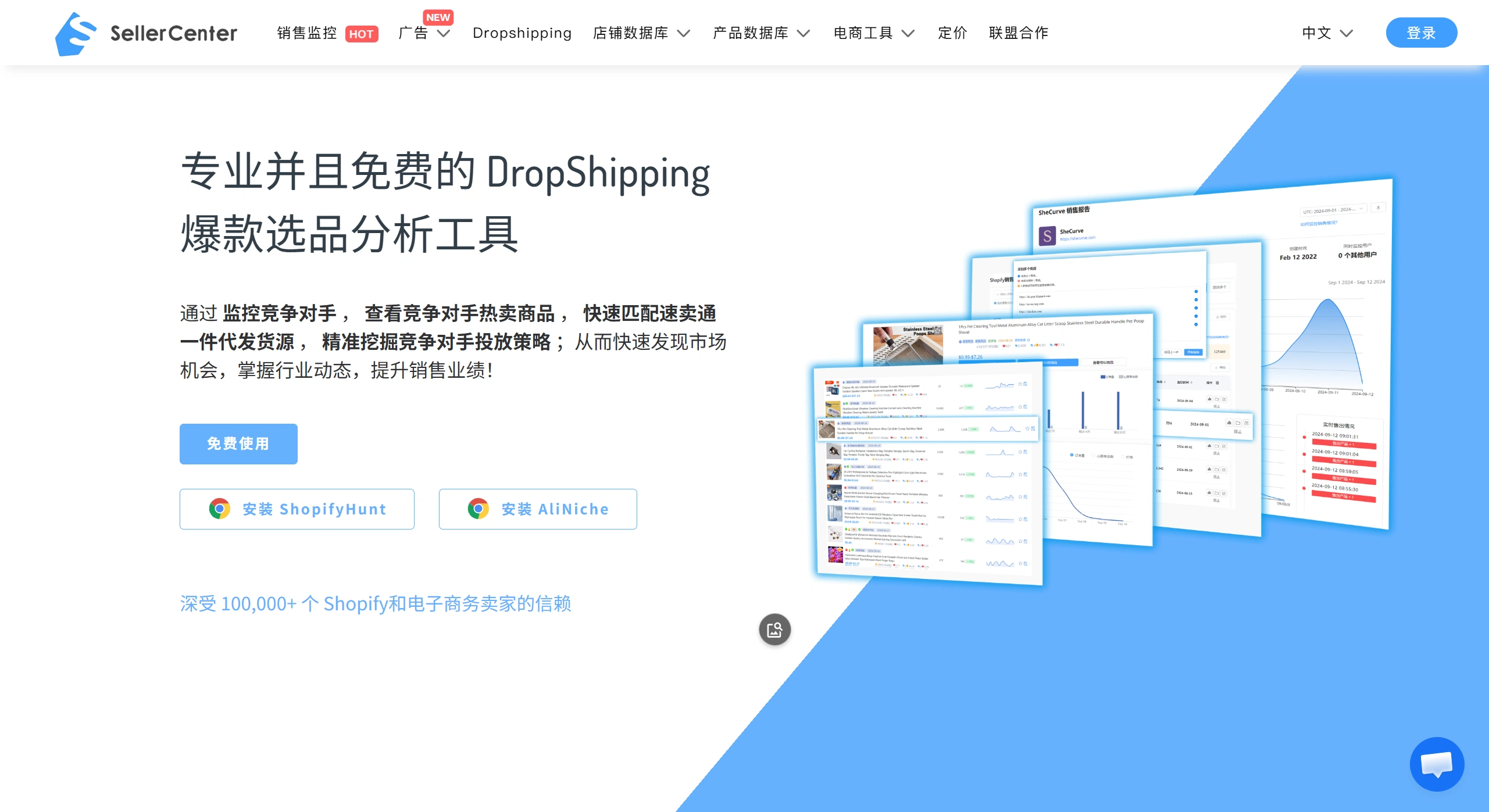1489x812 pixels.
Task: Click the HOT badge next to 销售监控
Action: tap(362, 34)
